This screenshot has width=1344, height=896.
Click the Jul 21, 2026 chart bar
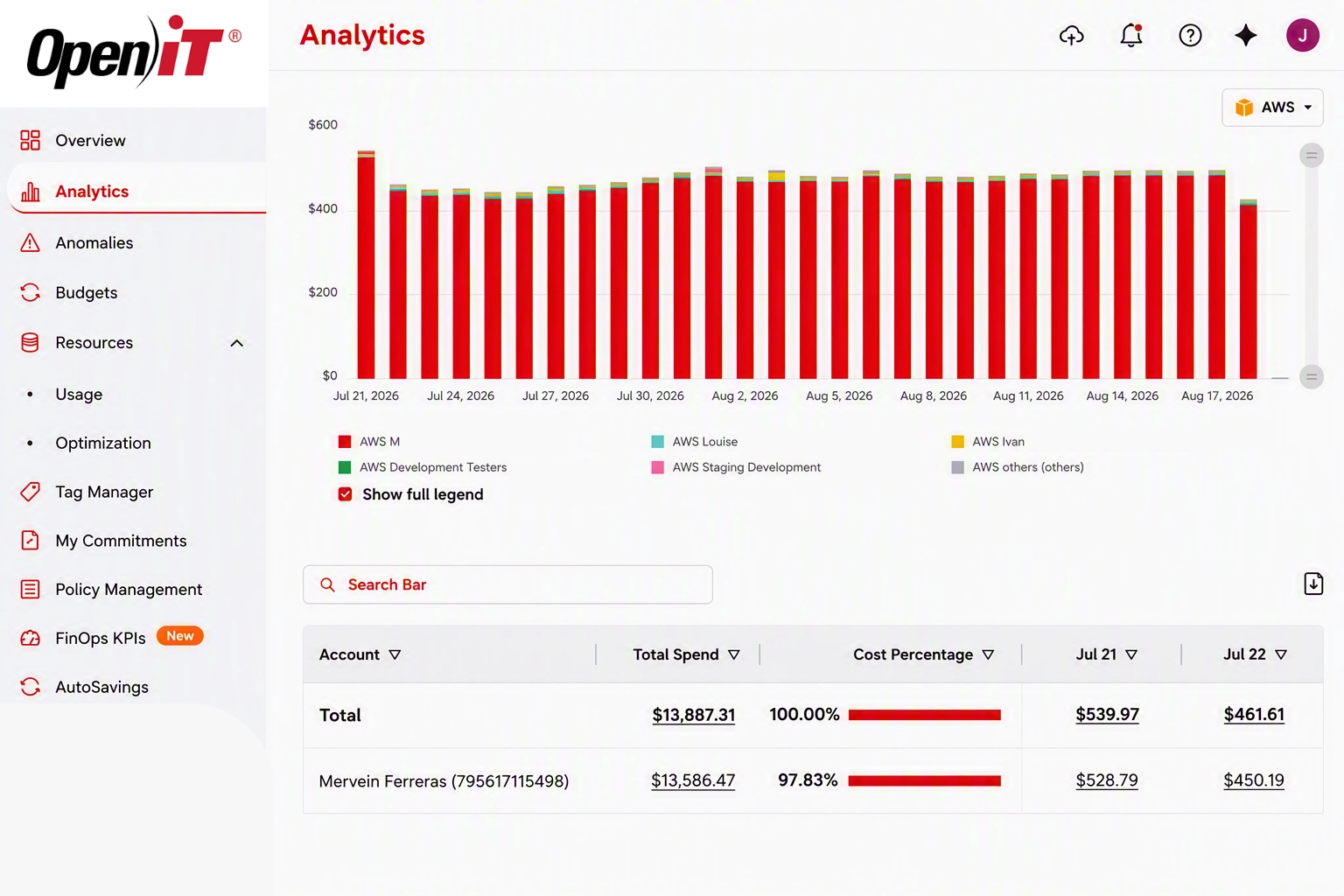[366, 264]
